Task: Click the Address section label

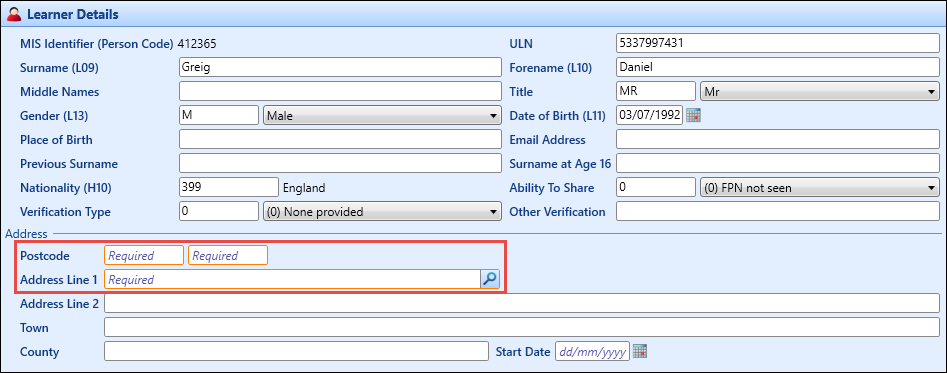Action: [x=26, y=234]
